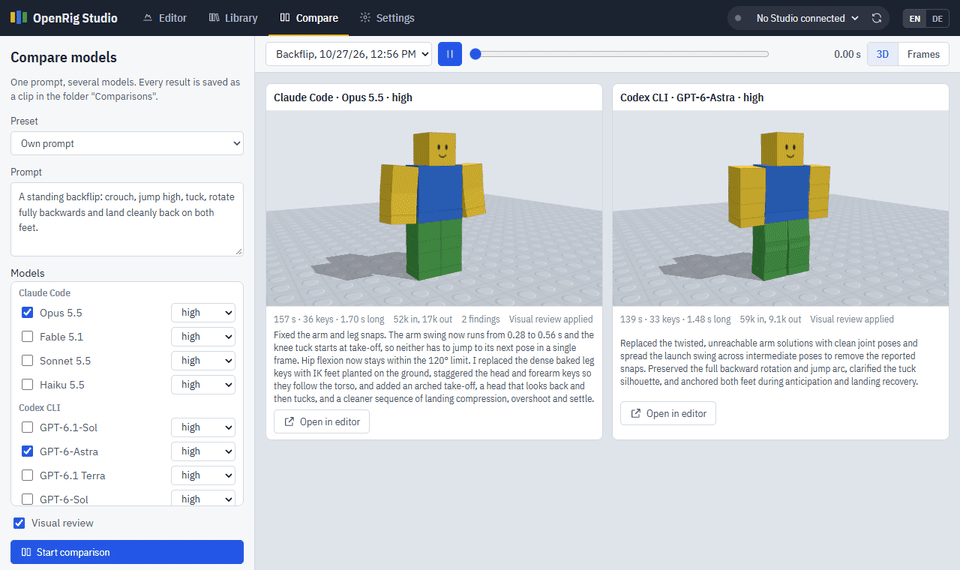Open effort dropdown for Sonnet 5.5
Viewport: 960px width, 570px height.
203,360
